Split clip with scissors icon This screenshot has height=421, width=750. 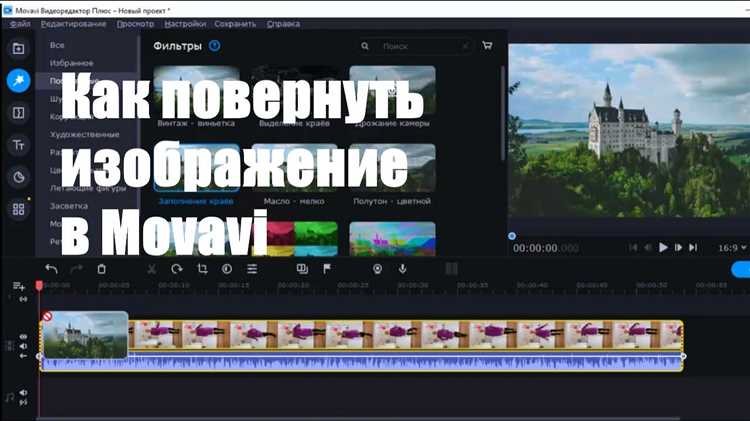(x=152, y=269)
